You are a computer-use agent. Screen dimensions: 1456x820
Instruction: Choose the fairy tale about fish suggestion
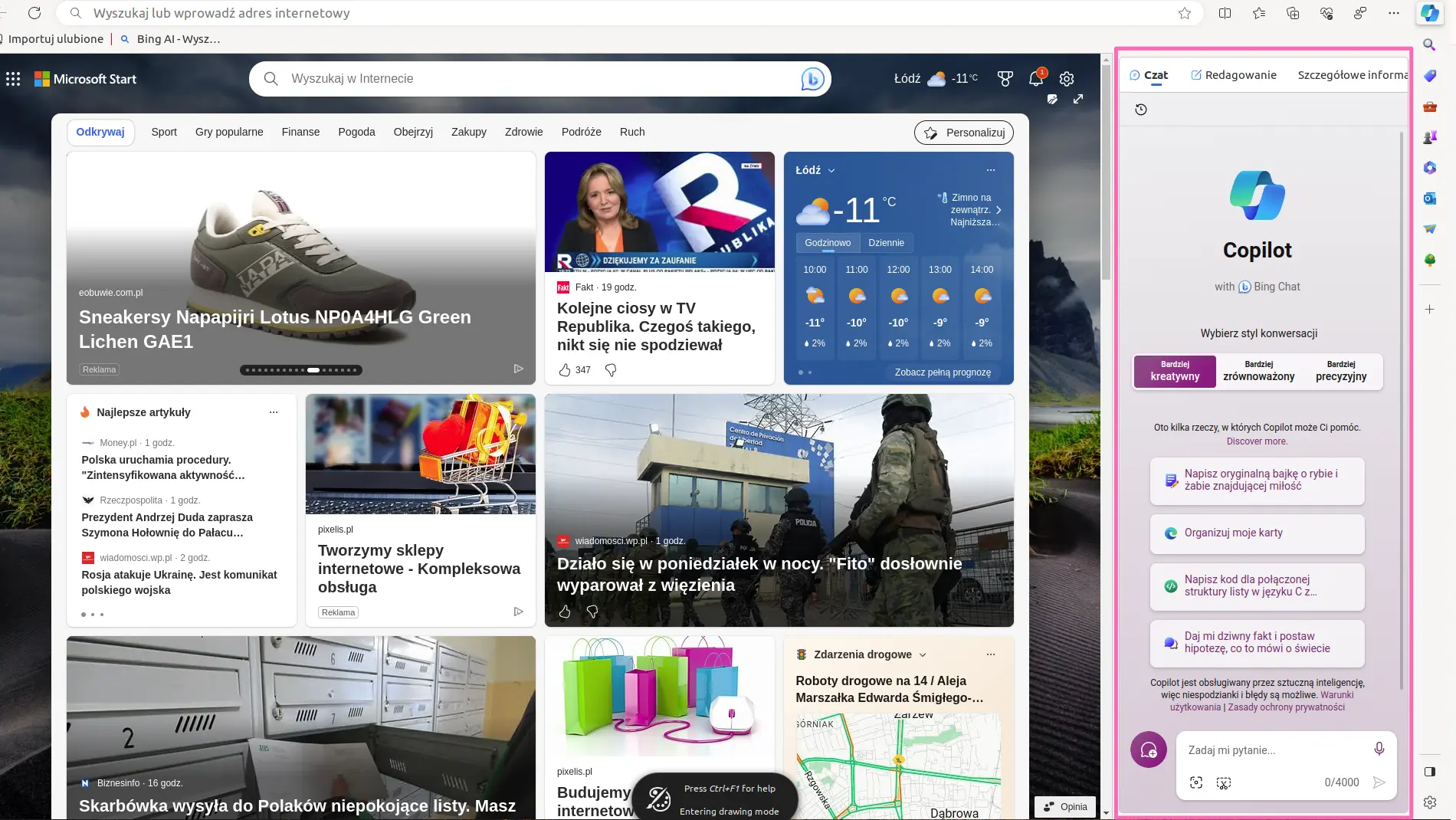click(1257, 481)
